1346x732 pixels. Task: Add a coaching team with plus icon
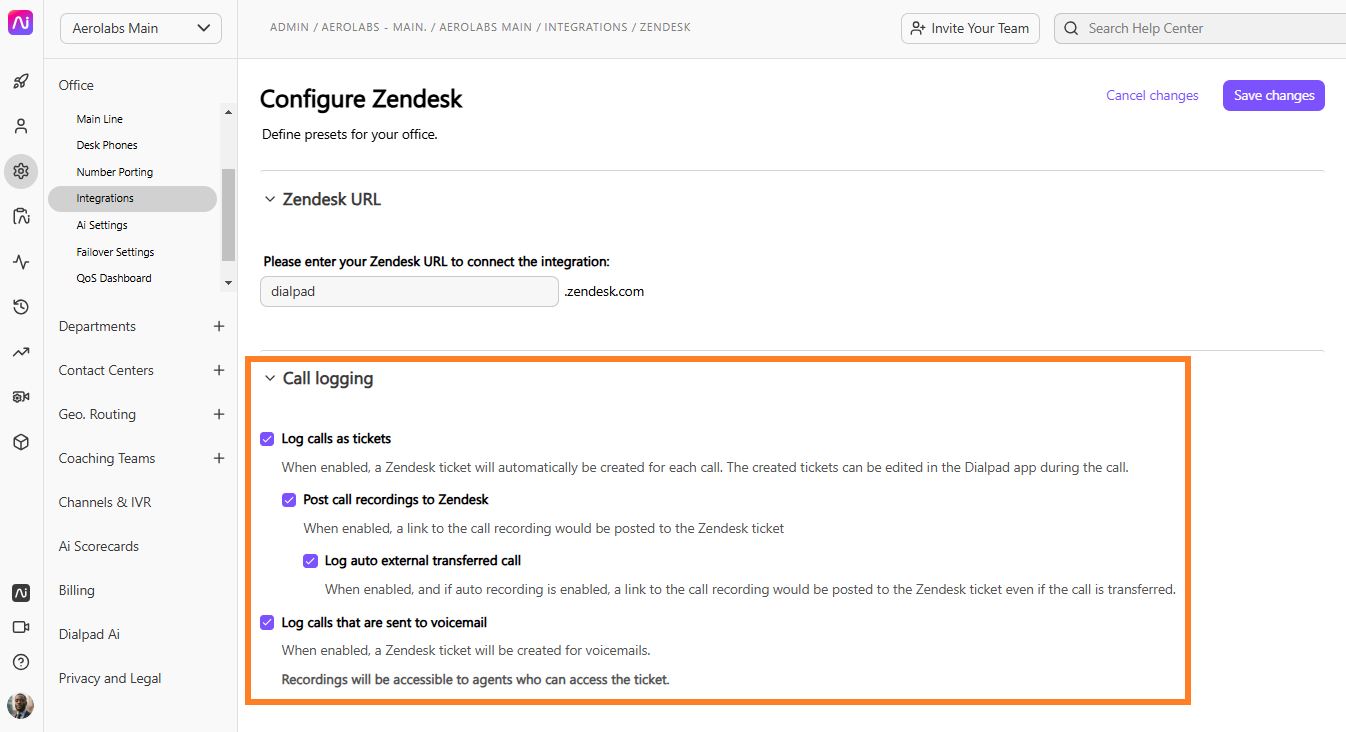219,458
